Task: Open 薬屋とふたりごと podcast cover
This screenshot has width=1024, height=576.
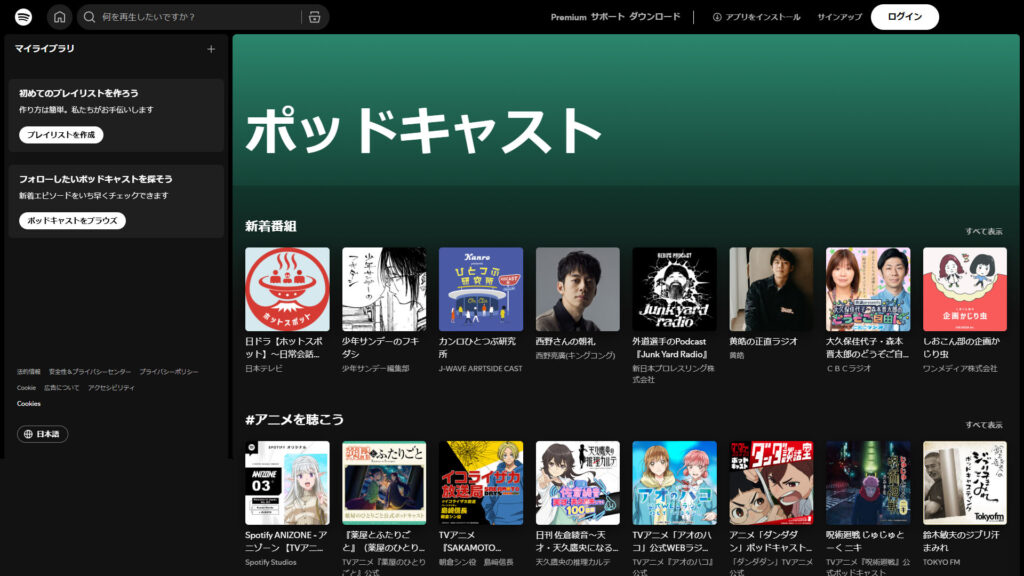Action: [384, 483]
